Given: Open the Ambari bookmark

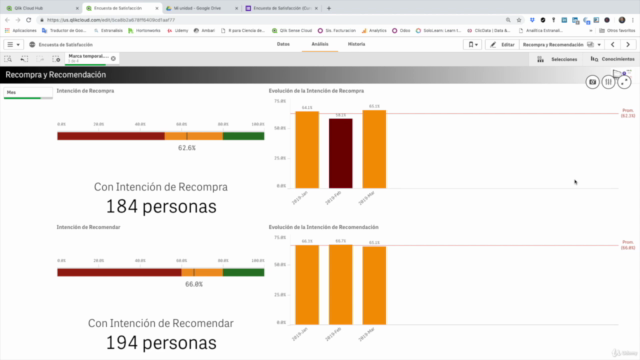Looking at the screenshot, I should [204, 31].
